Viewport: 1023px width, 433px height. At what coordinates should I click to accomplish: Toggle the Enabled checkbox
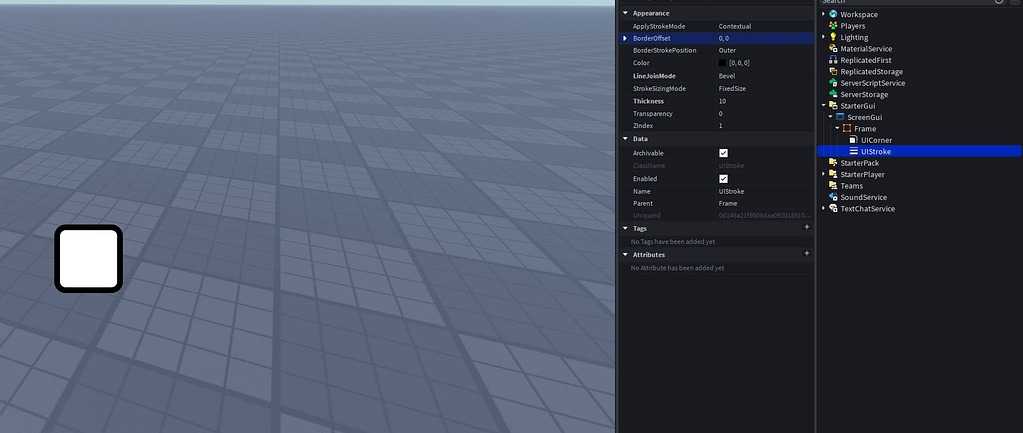723,179
